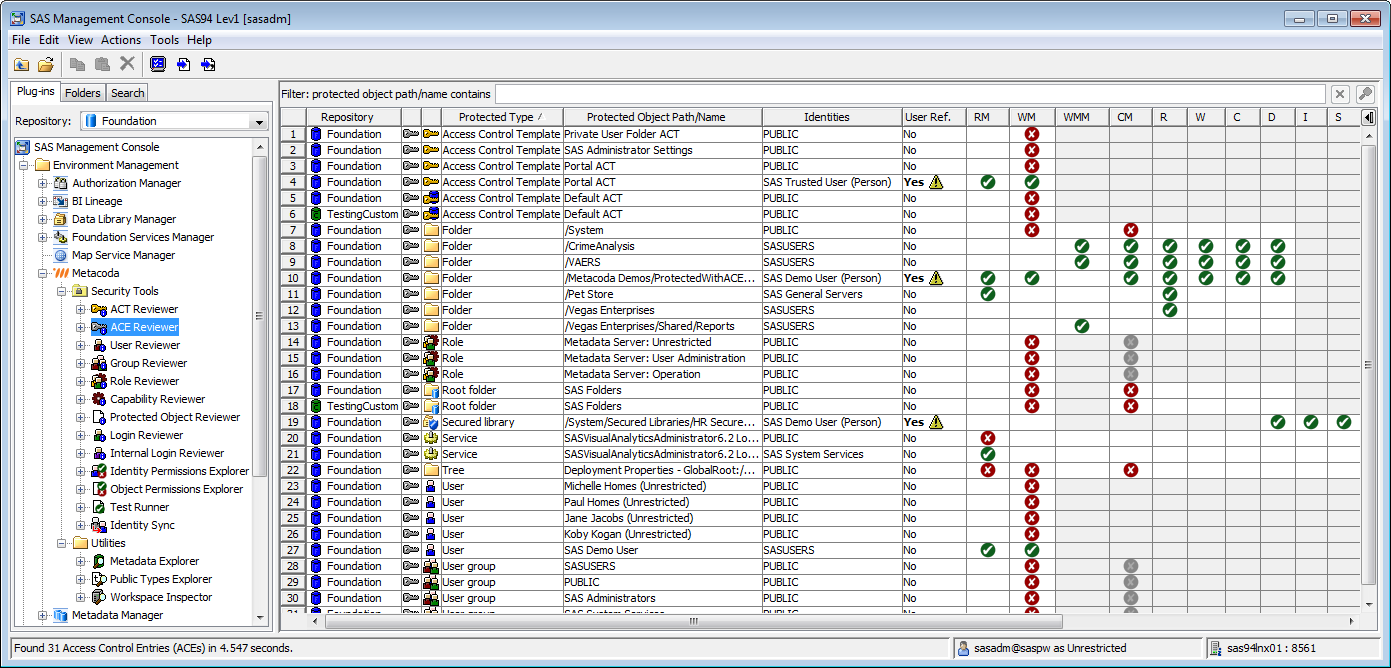Click the warning icon in row 4

click(x=936, y=182)
